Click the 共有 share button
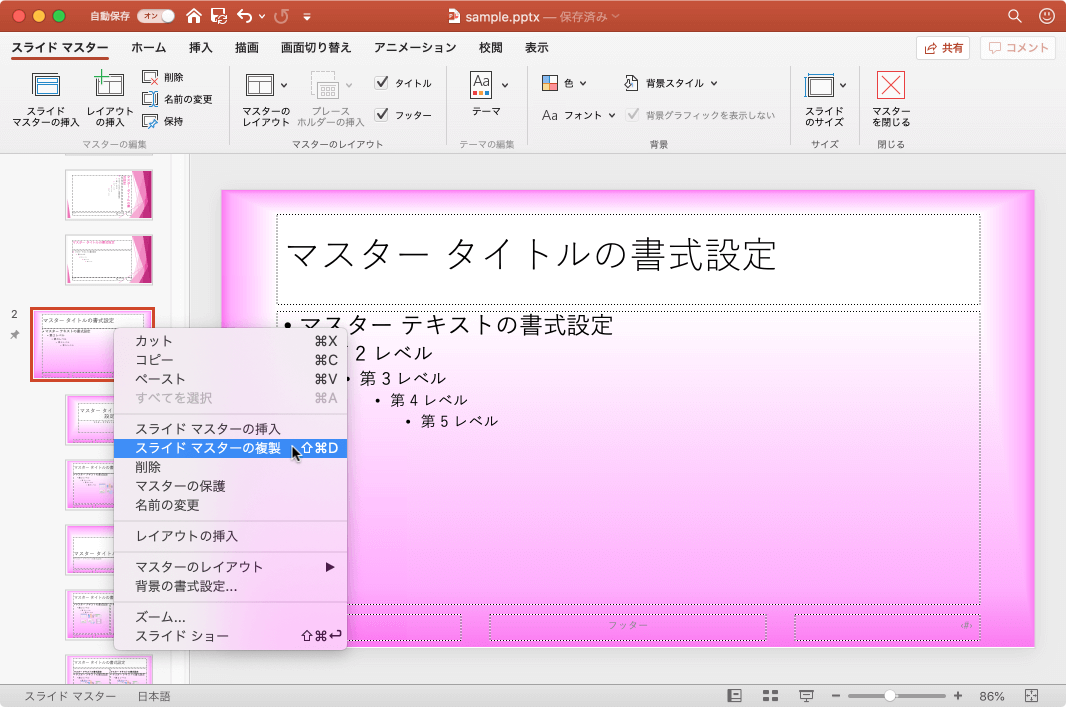Image resolution: width=1066 pixels, height=707 pixels. [x=942, y=48]
